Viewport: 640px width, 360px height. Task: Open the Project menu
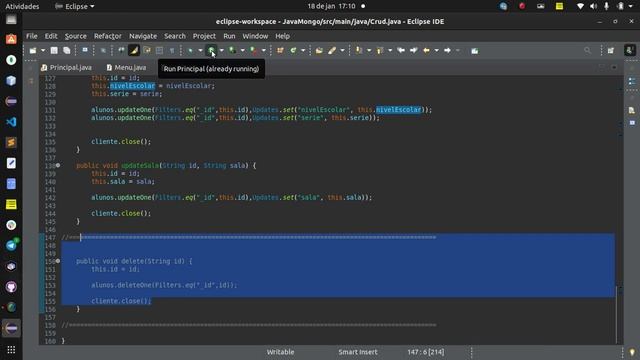pyautogui.click(x=204, y=36)
